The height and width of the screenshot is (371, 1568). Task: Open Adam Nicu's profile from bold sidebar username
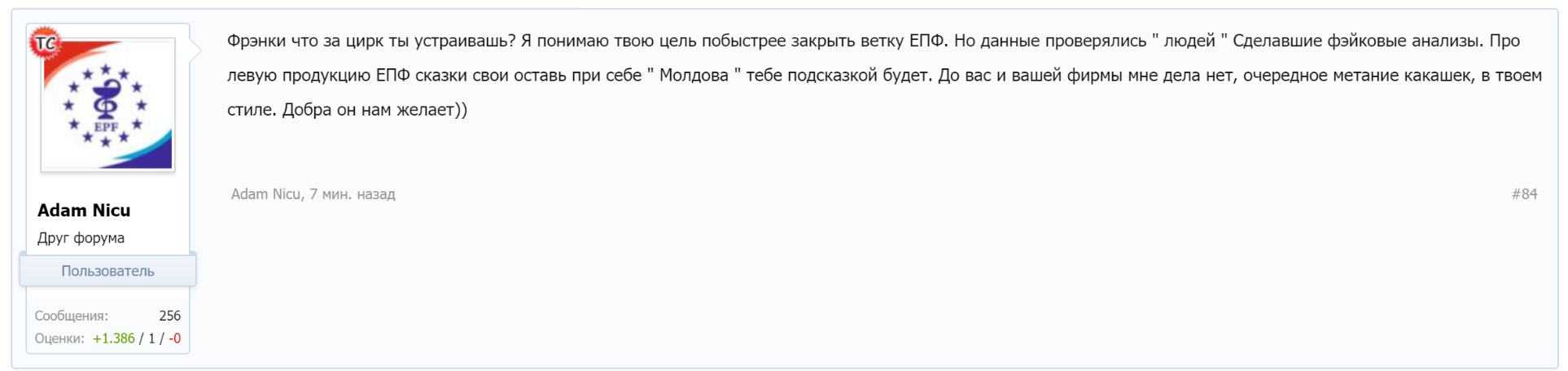(84, 211)
